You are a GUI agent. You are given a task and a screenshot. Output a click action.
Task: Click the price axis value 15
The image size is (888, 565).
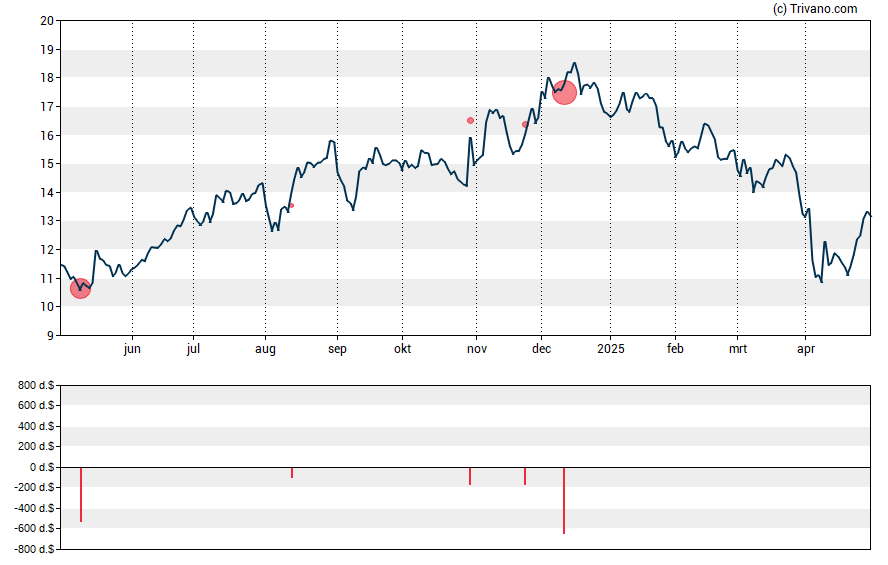coord(47,164)
